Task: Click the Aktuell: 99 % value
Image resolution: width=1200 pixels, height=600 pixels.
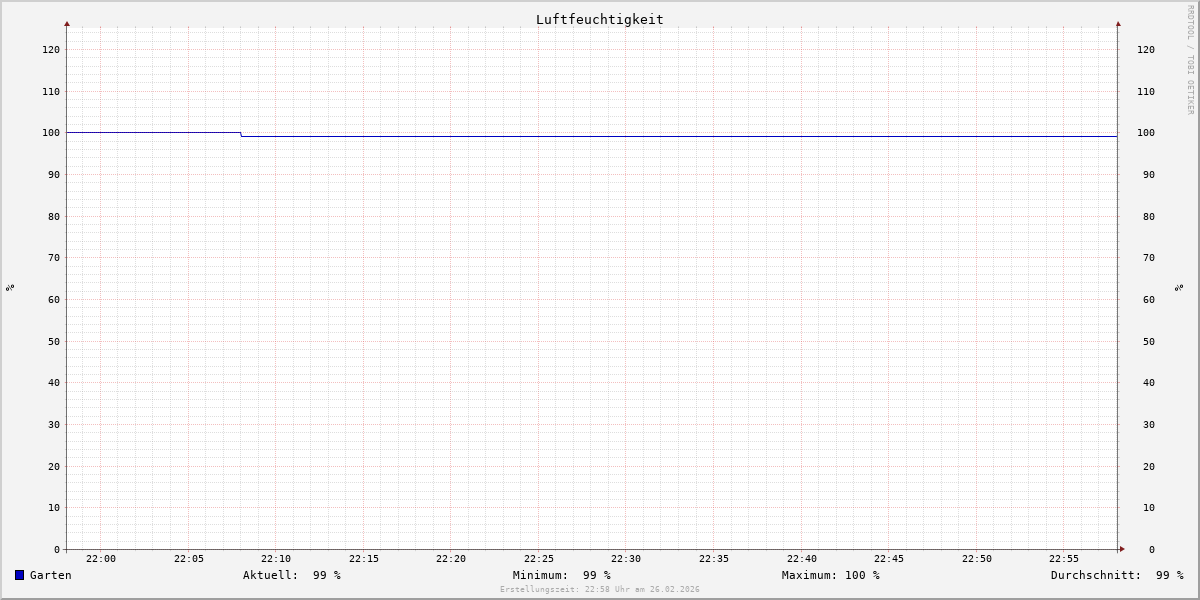Action: [292, 575]
